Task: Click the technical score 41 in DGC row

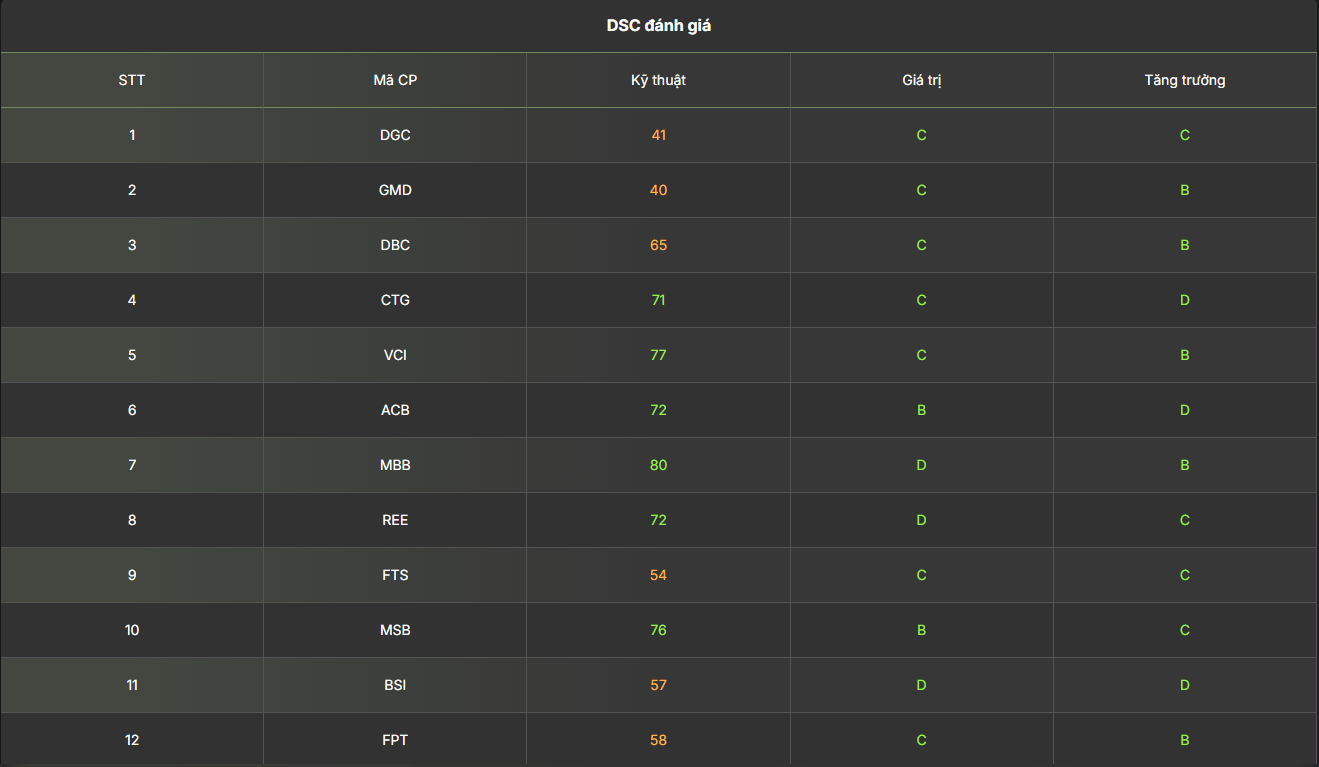Action: coord(658,135)
